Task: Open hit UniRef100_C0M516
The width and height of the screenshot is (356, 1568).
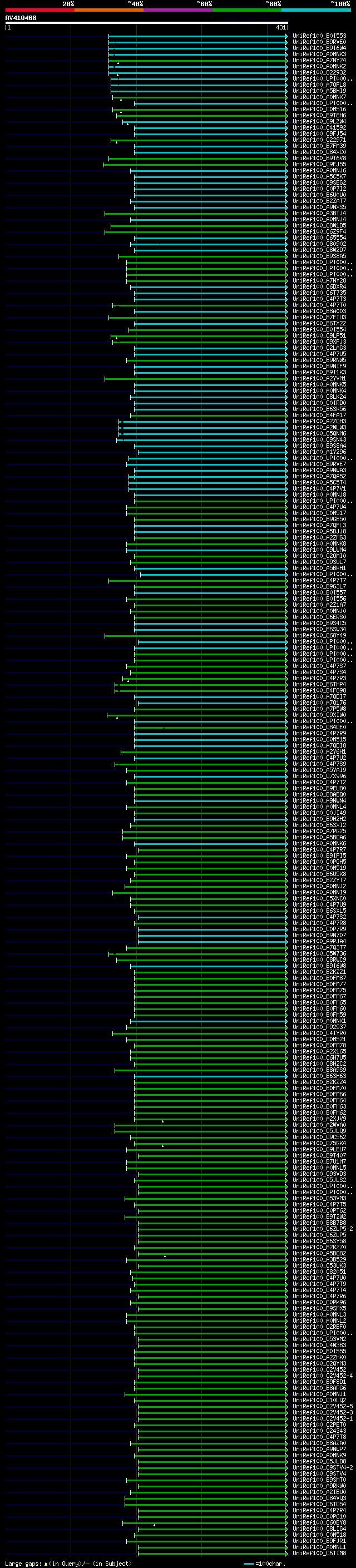Action: 319,110
